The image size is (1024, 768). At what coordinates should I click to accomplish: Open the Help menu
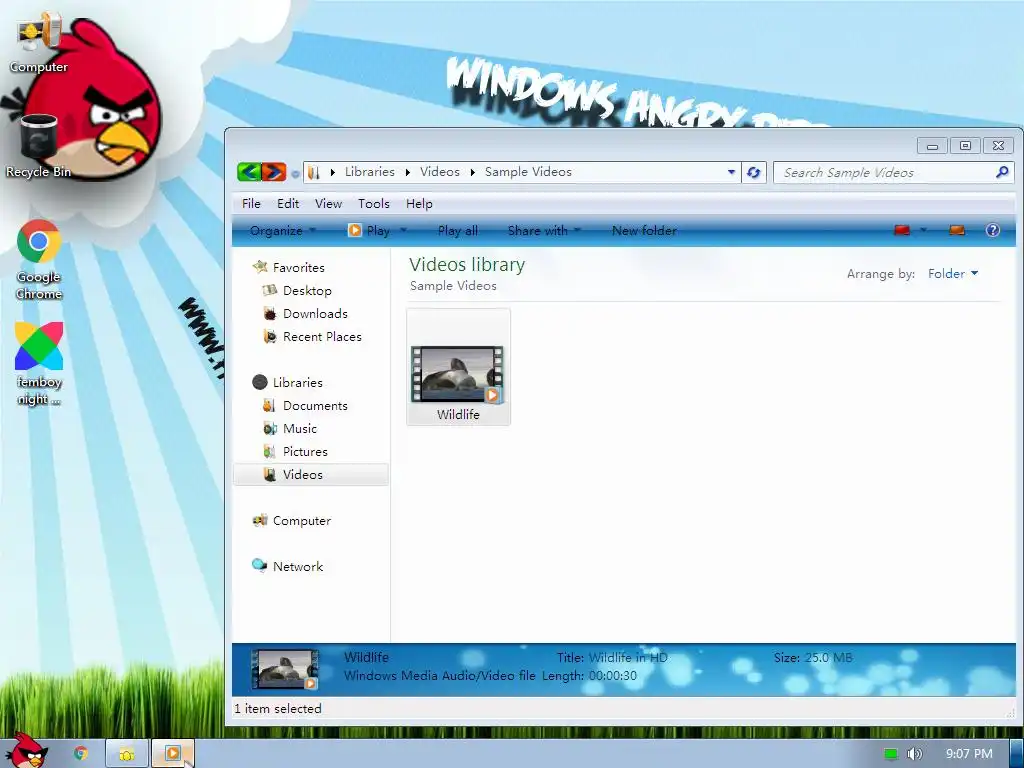pyautogui.click(x=419, y=204)
